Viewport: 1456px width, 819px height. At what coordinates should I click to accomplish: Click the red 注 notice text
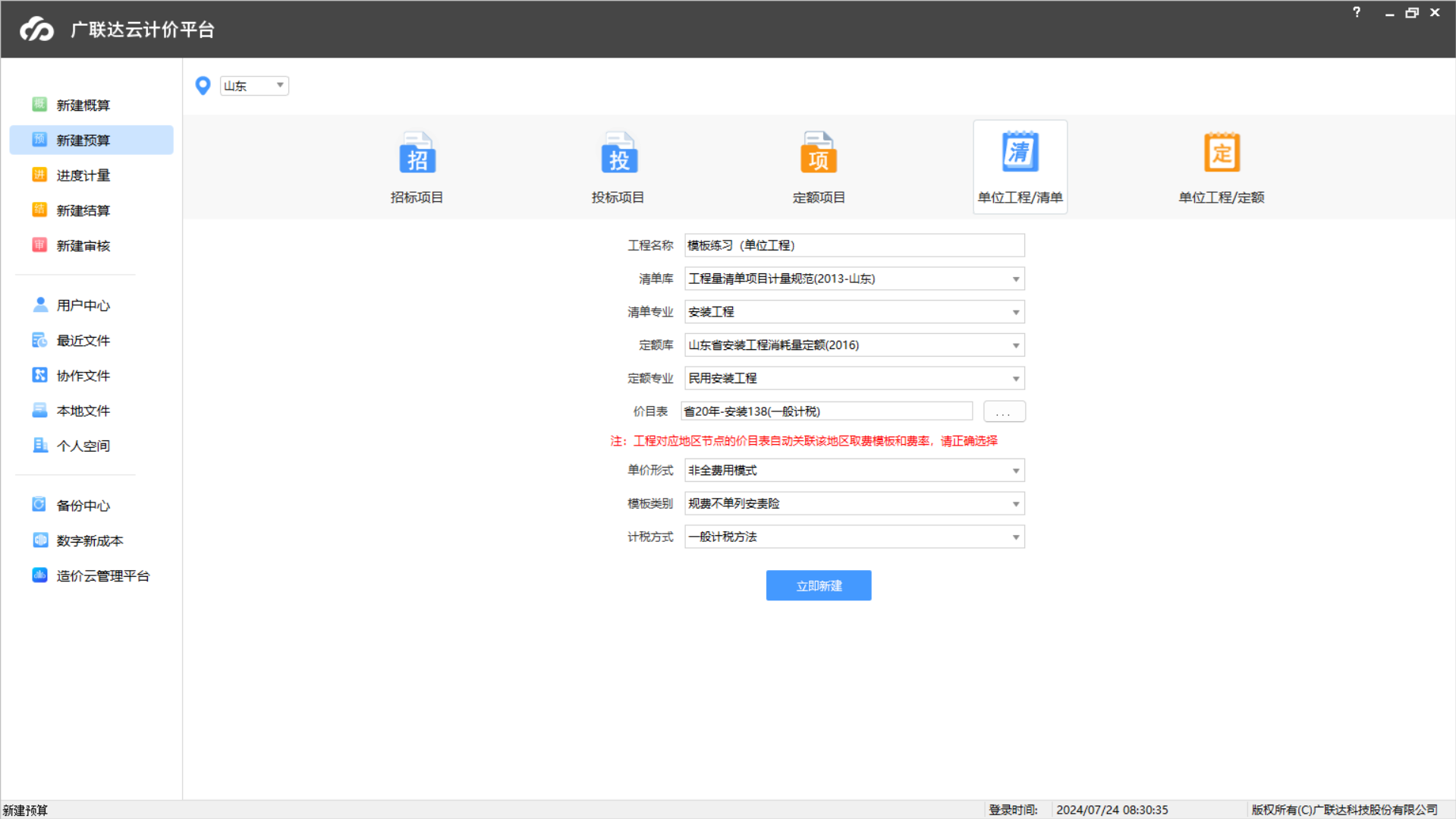pyautogui.click(x=803, y=441)
